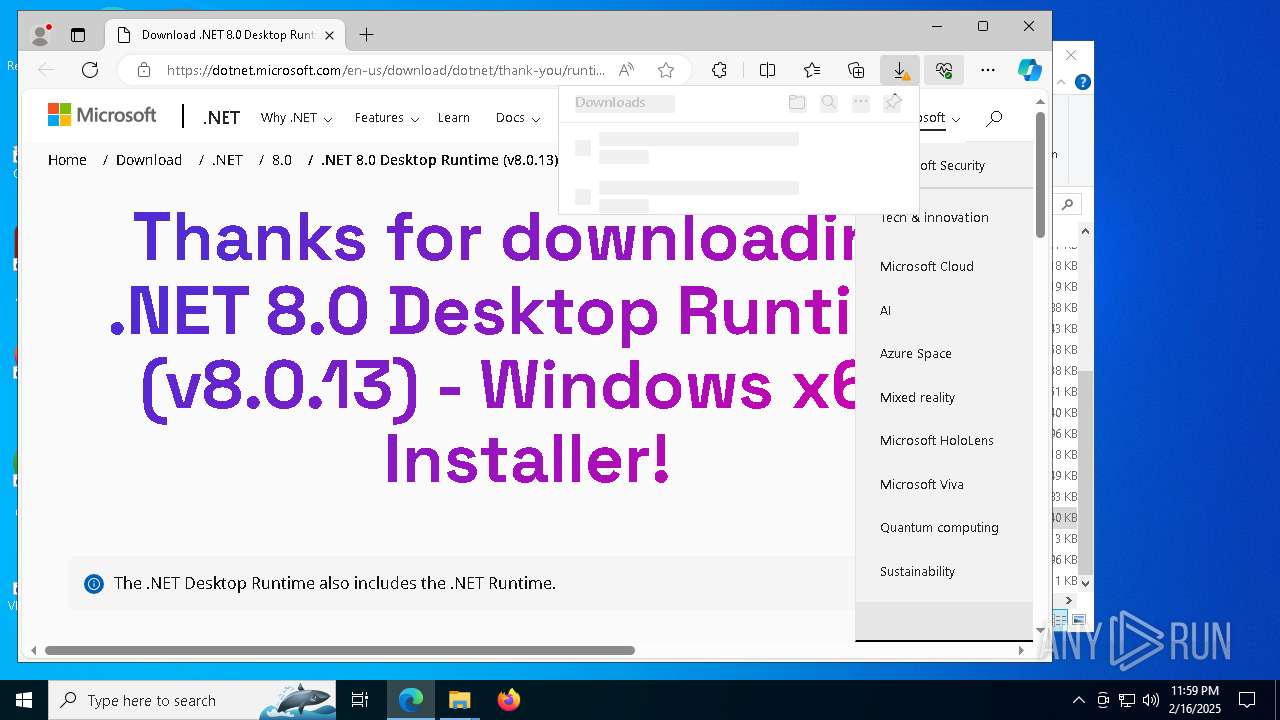
Task: Open Extensions puzzle icon
Action: pos(719,70)
